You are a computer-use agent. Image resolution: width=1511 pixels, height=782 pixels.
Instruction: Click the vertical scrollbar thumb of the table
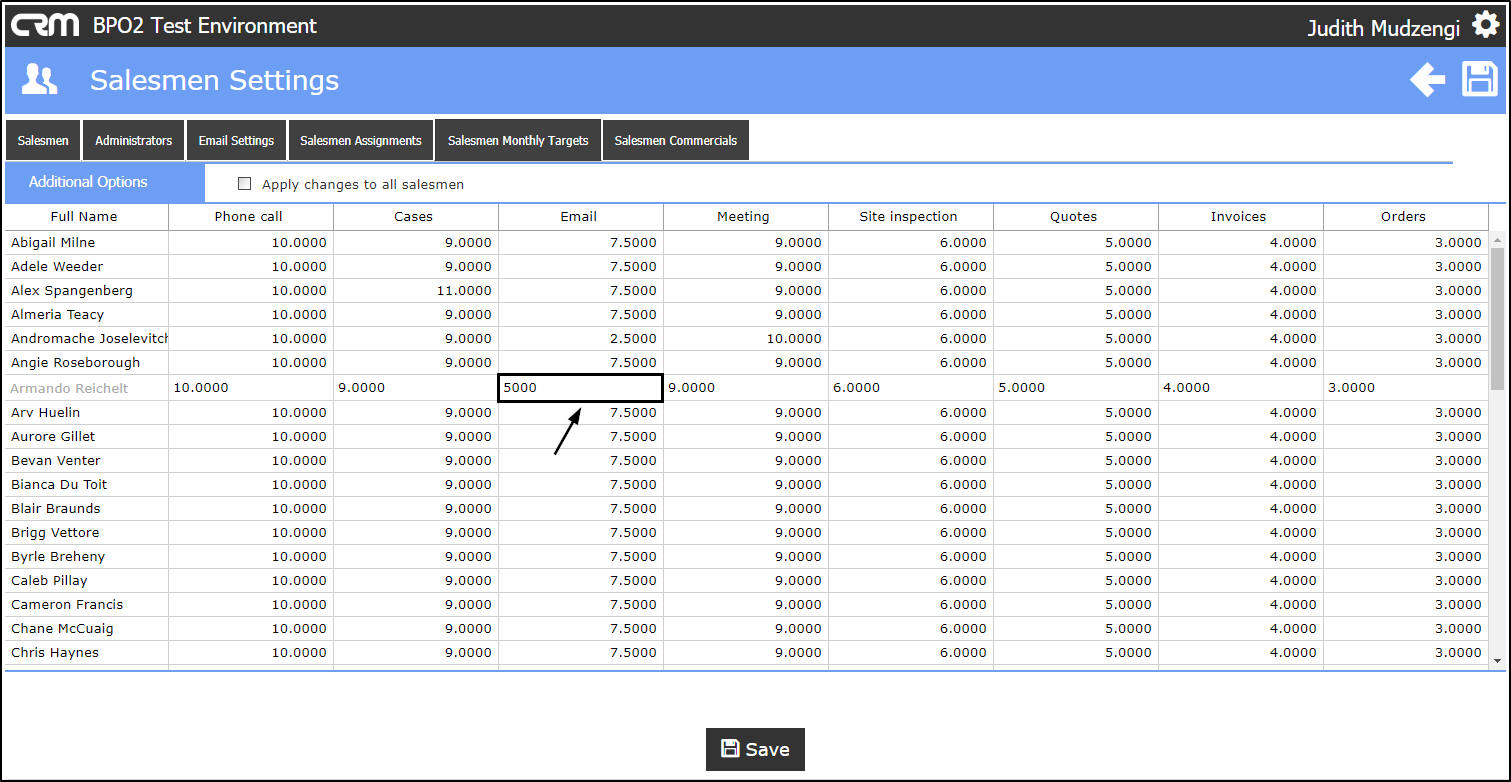(x=1497, y=318)
